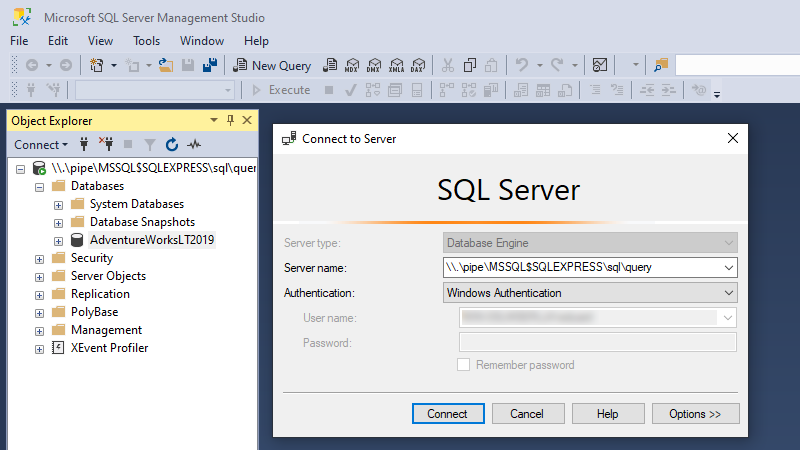Click the Save All toolbar icon
Viewport: 800px width, 450px height.
[x=210, y=65]
